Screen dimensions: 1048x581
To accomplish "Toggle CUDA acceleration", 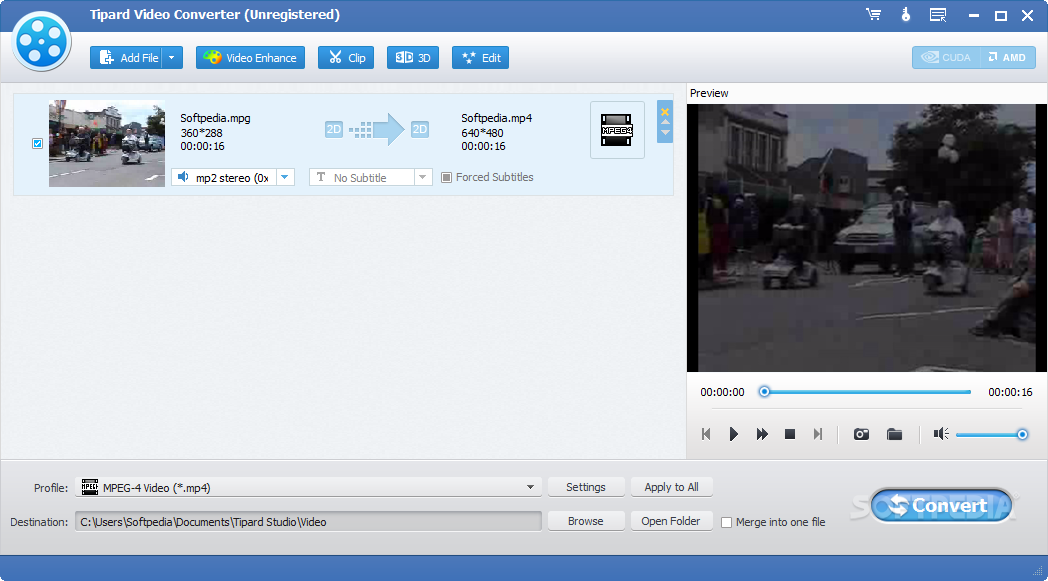I will 946,57.
